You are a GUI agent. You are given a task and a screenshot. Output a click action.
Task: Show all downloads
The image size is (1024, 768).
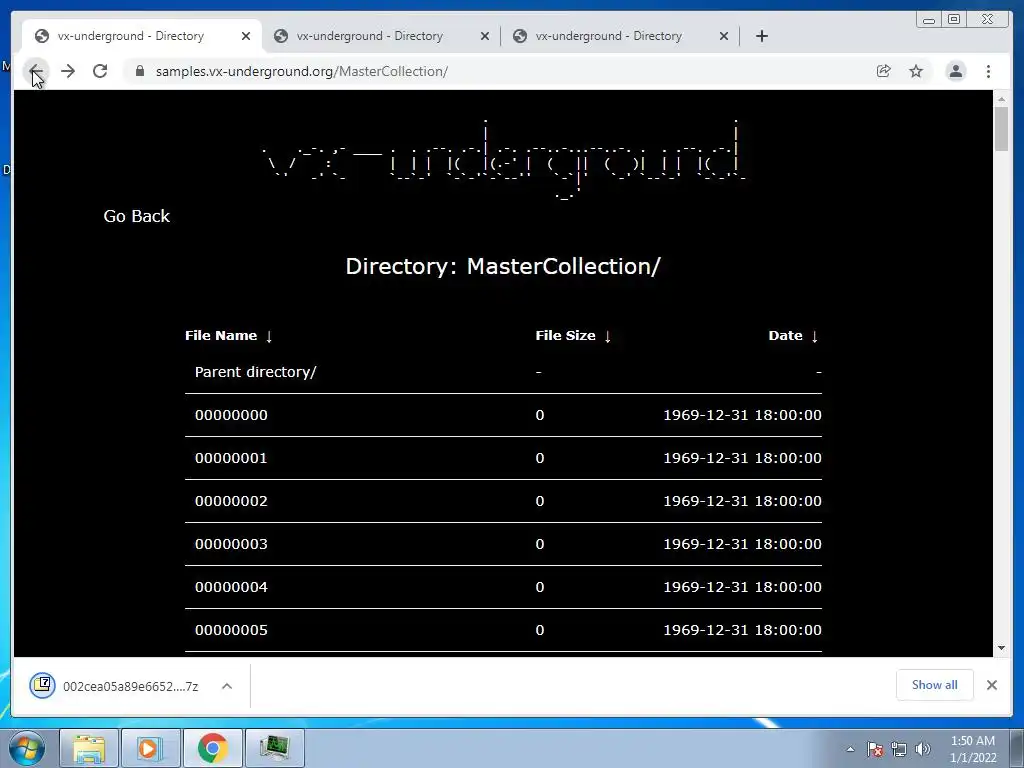coord(935,684)
